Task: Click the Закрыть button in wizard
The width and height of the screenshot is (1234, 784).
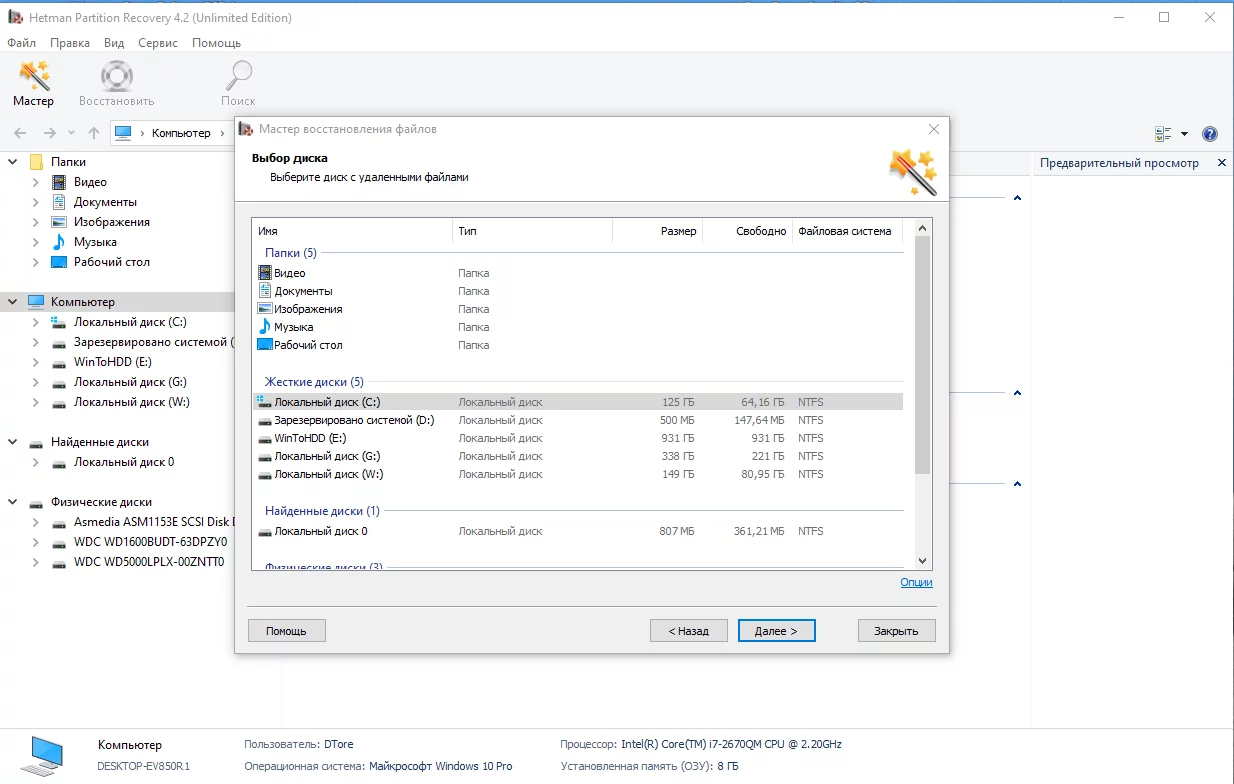Action: [x=896, y=631]
